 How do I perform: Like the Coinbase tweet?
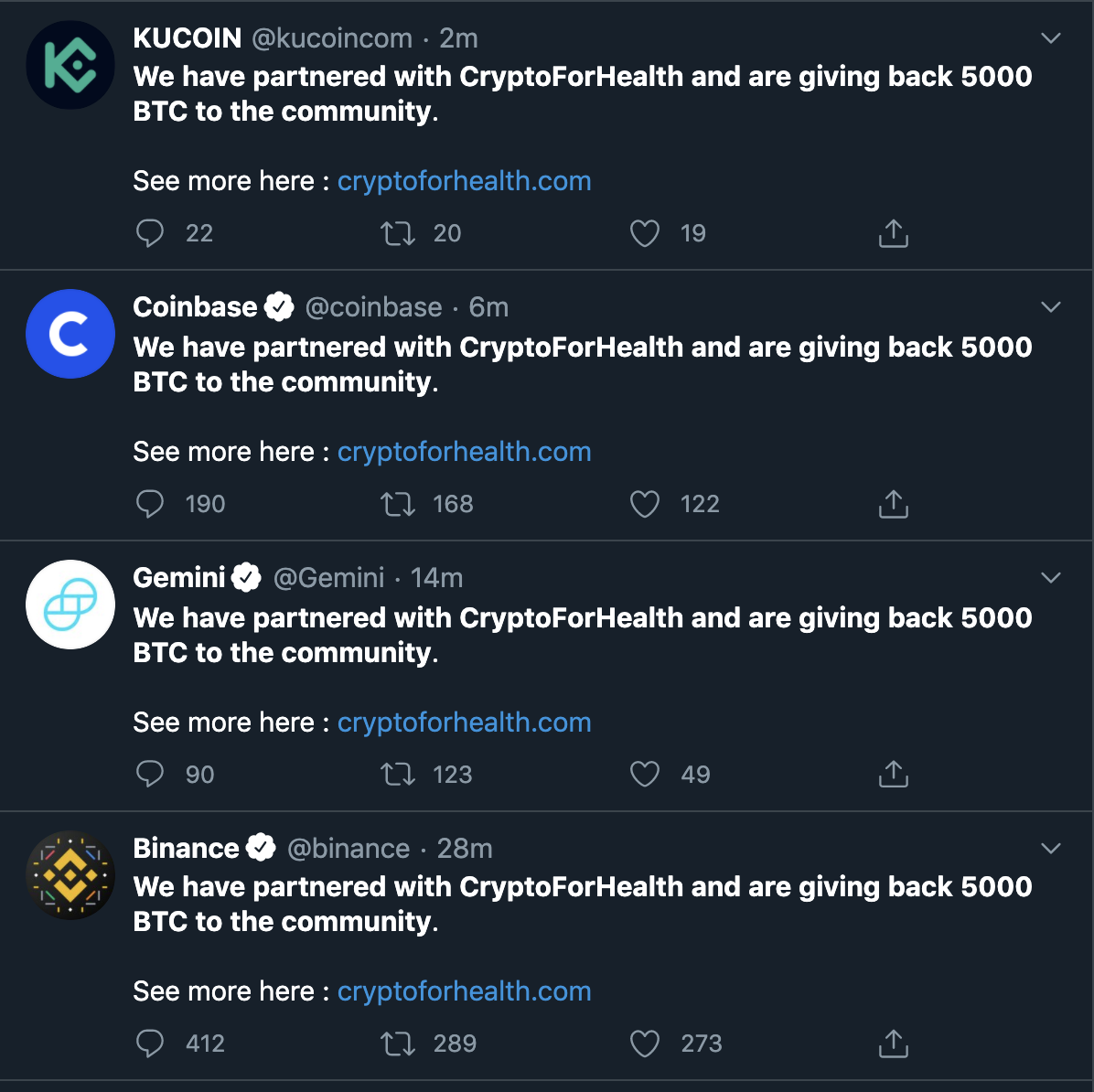click(645, 504)
